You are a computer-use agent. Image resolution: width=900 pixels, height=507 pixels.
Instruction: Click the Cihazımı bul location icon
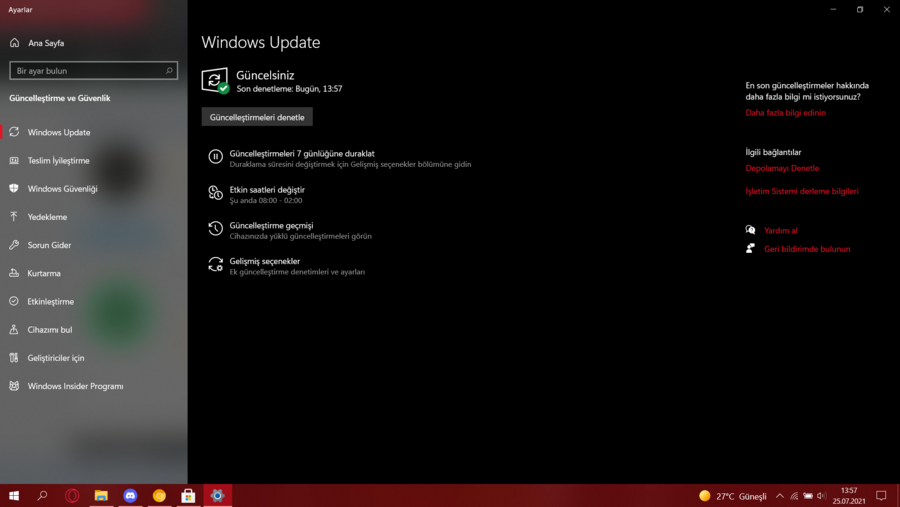point(14,329)
